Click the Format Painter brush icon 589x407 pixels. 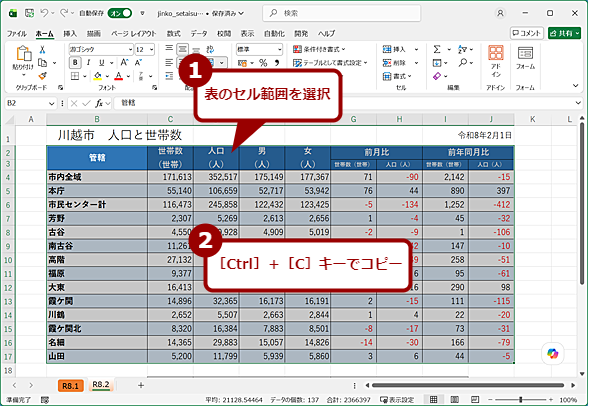[x=42, y=76]
